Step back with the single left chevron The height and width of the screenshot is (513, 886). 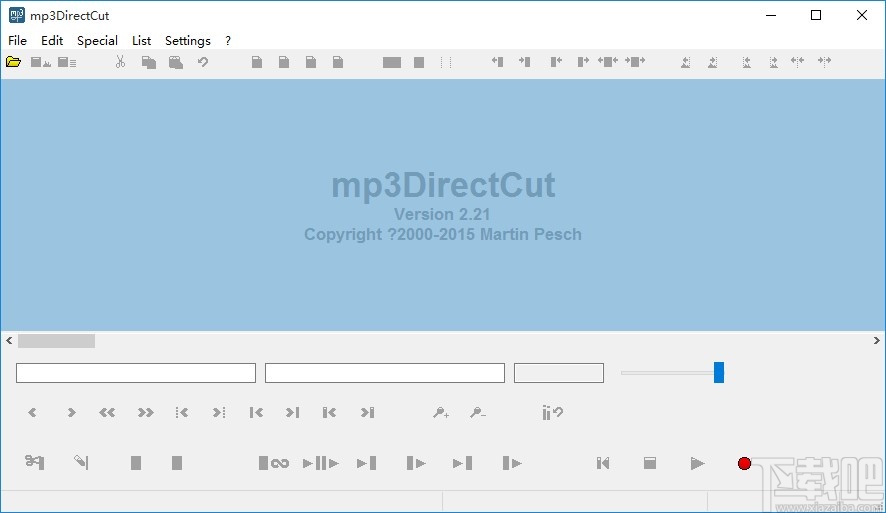pyautogui.click(x=32, y=412)
